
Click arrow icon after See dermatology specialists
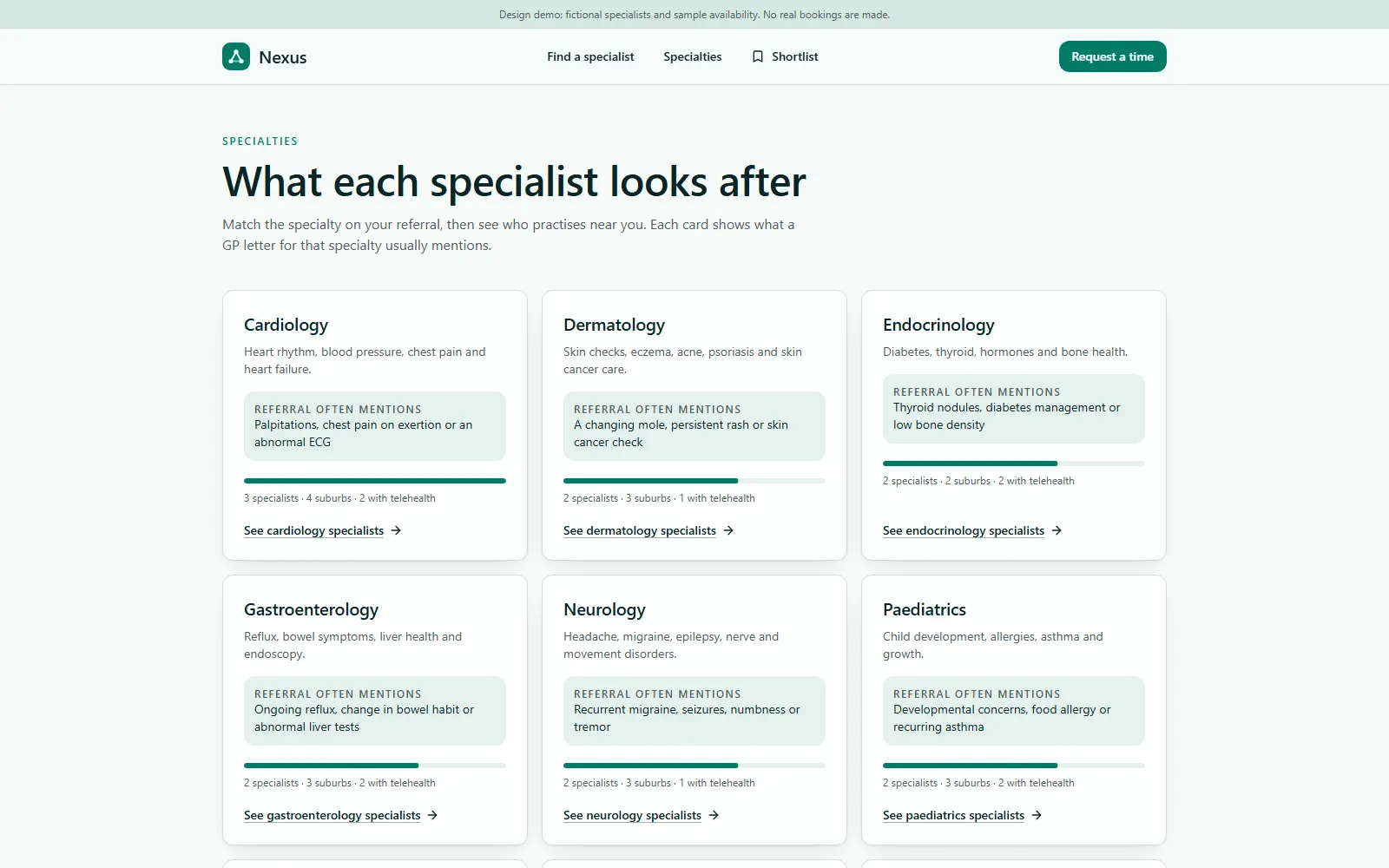point(728,530)
